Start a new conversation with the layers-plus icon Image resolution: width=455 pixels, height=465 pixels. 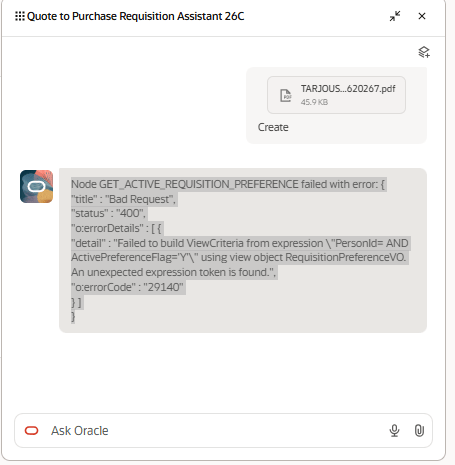coord(424,52)
